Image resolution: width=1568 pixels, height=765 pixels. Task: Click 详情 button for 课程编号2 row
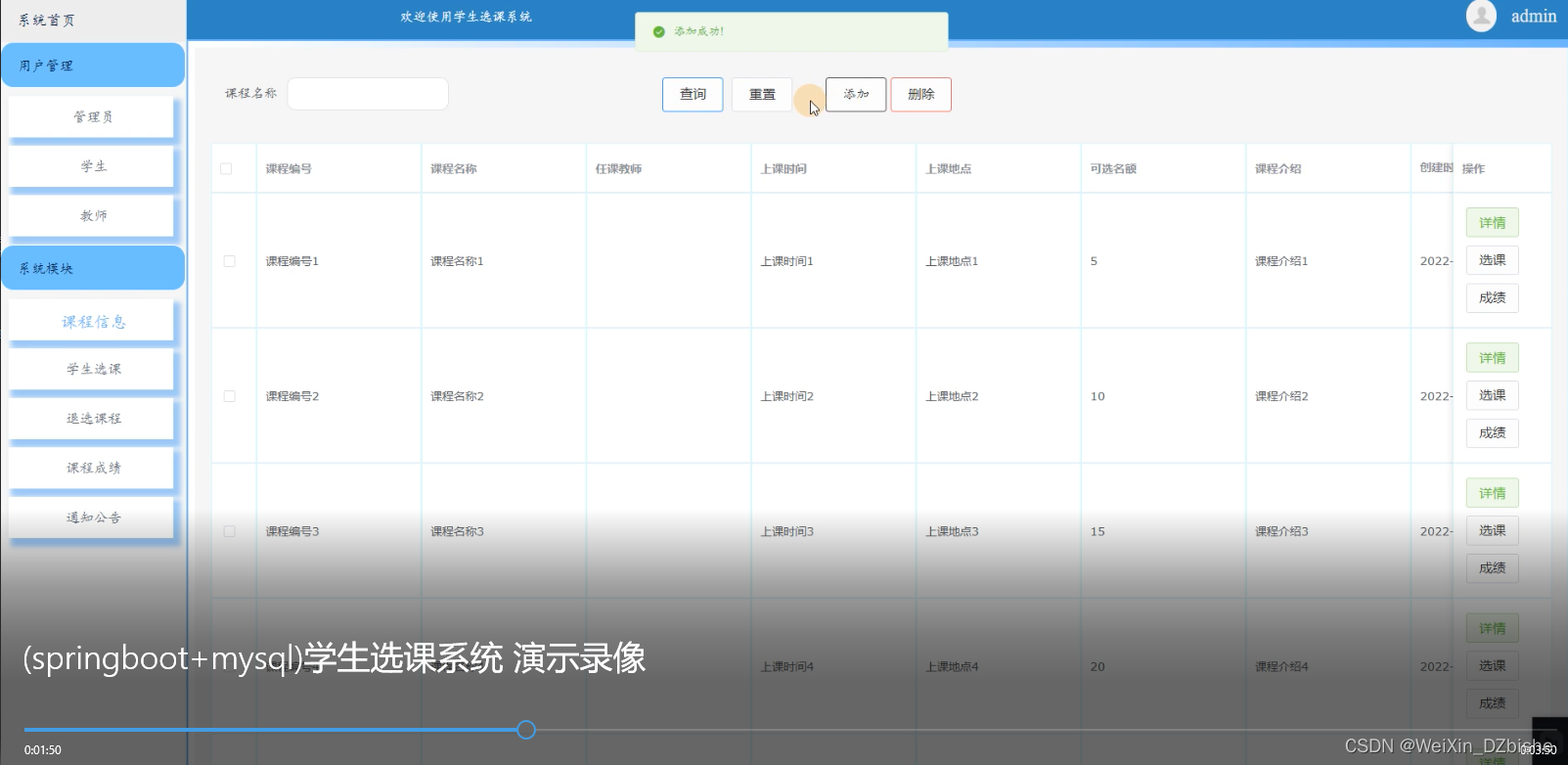tap(1492, 358)
